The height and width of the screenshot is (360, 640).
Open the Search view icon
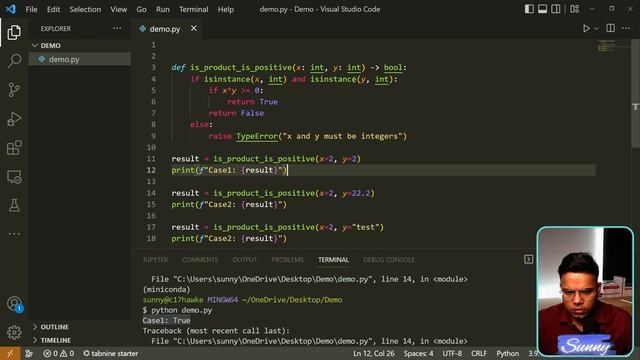tap(14, 61)
